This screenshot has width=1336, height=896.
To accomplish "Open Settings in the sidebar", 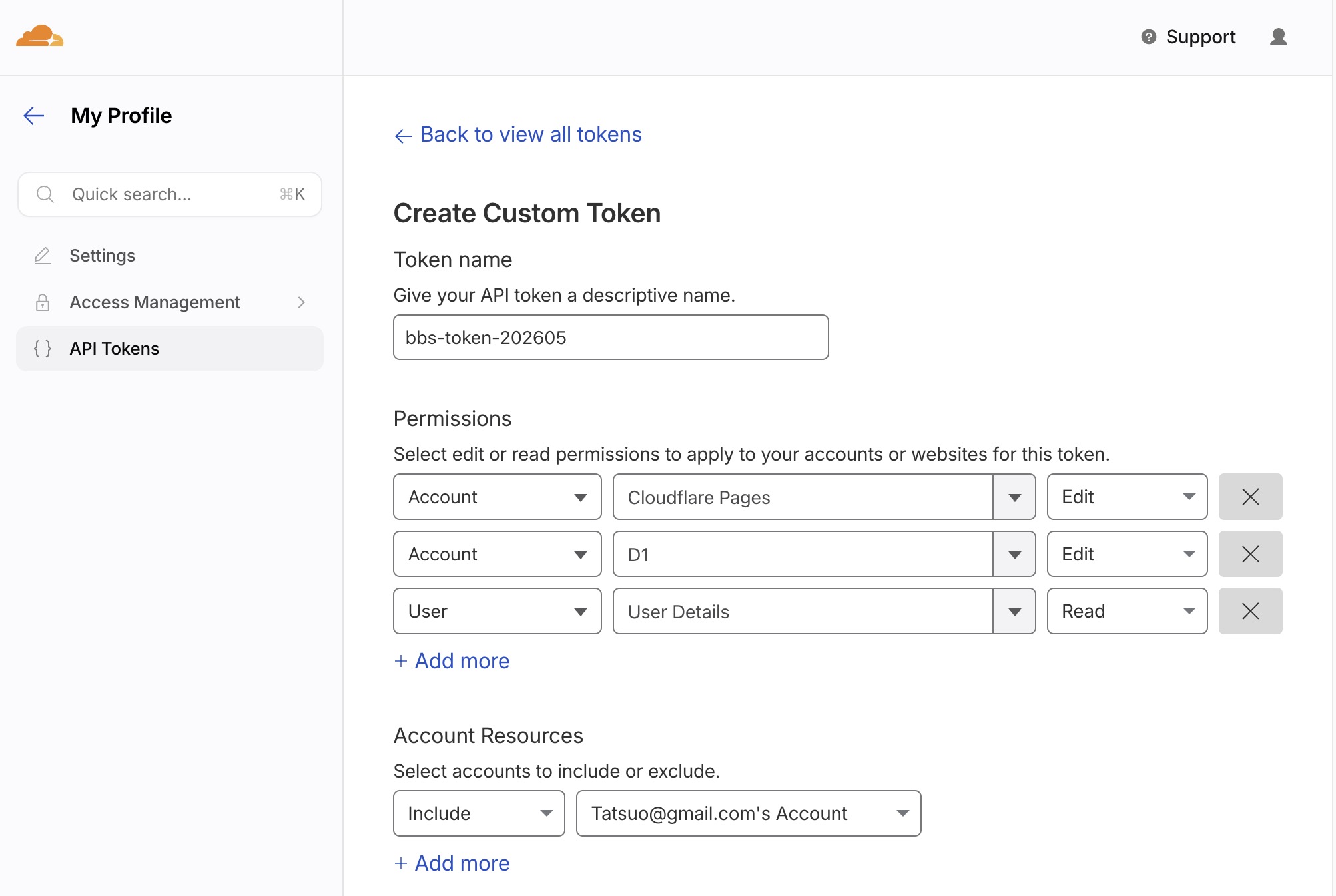I will (170, 256).
